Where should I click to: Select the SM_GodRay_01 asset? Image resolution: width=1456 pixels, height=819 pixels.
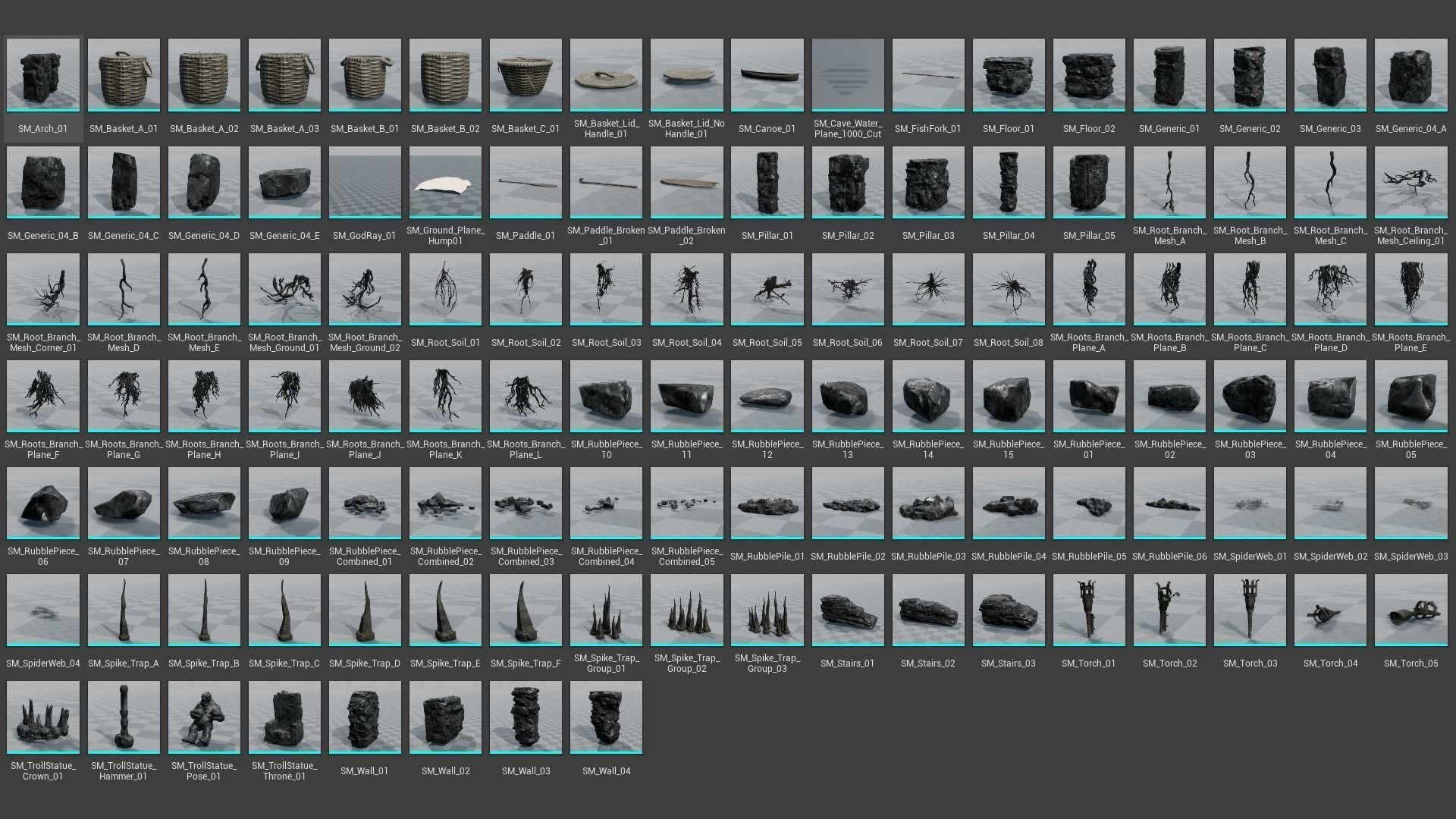pos(365,182)
